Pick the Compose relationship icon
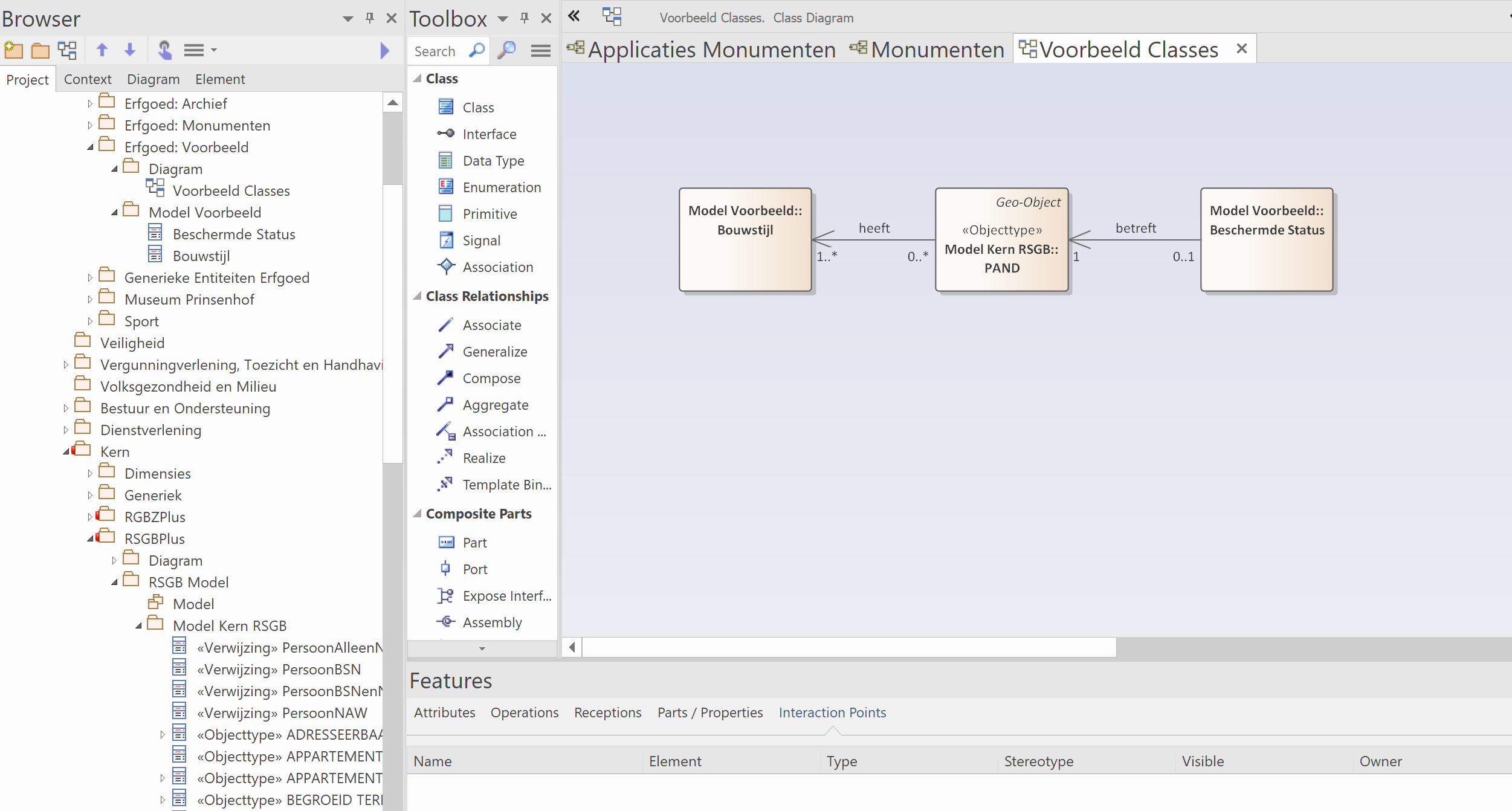This screenshot has height=811, width=1512. point(446,378)
